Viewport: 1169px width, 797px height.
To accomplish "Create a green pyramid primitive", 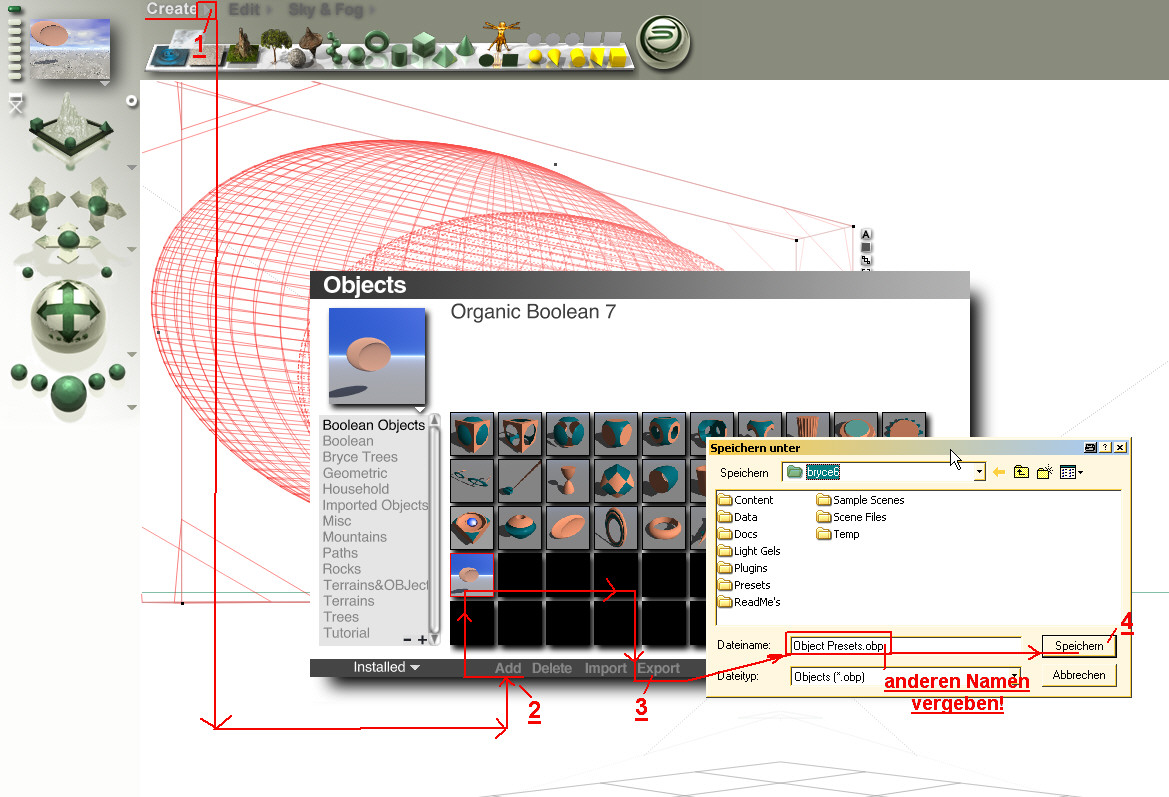I will point(445,56).
